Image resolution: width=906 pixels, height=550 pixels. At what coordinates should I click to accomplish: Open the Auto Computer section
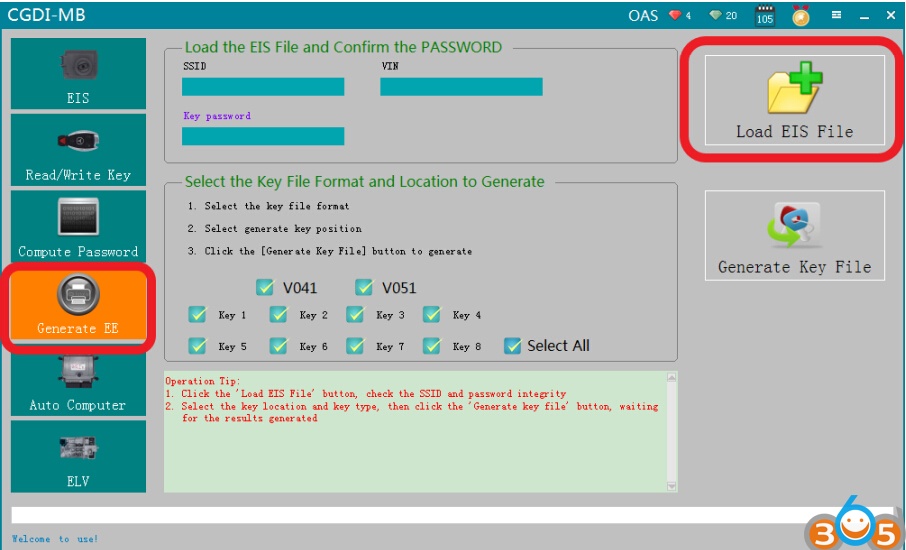tap(78, 381)
